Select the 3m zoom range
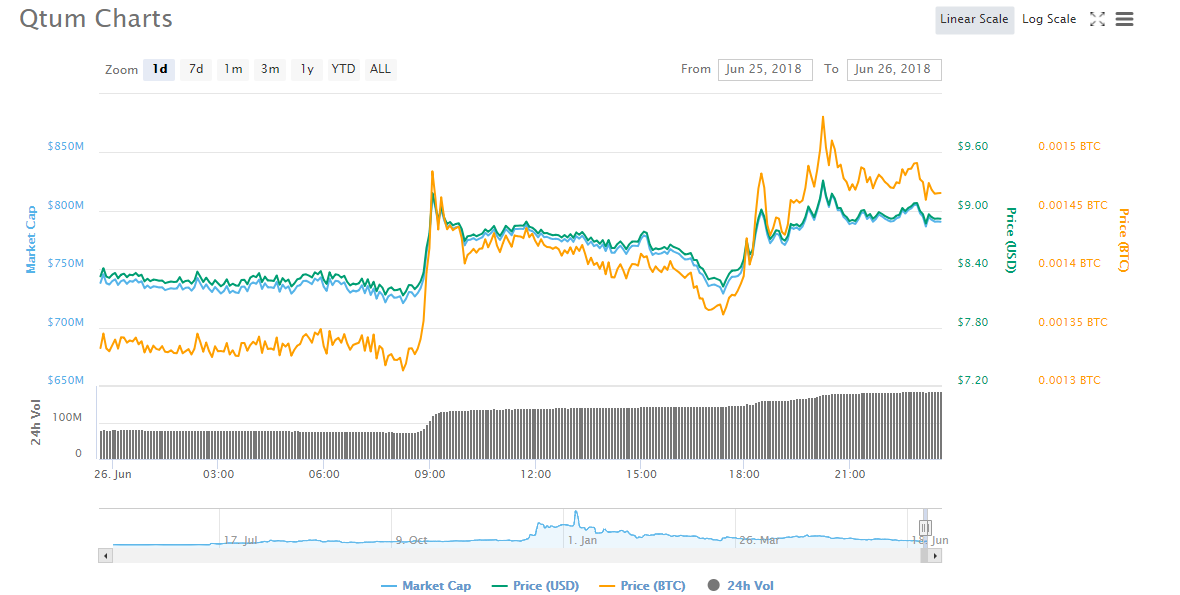 [x=270, y=69]
